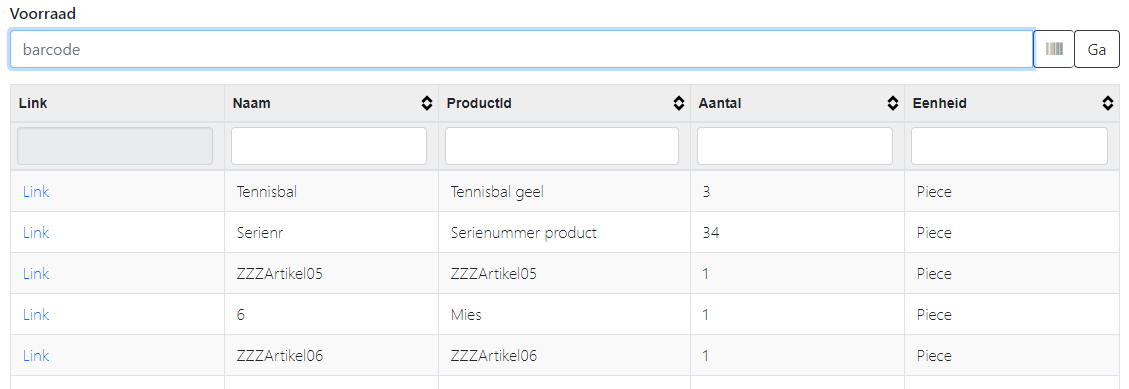Select ZZZArtikel06 in Naam column
The width and height of the screenshot is (1129, 389).
[x=331, y=356]
